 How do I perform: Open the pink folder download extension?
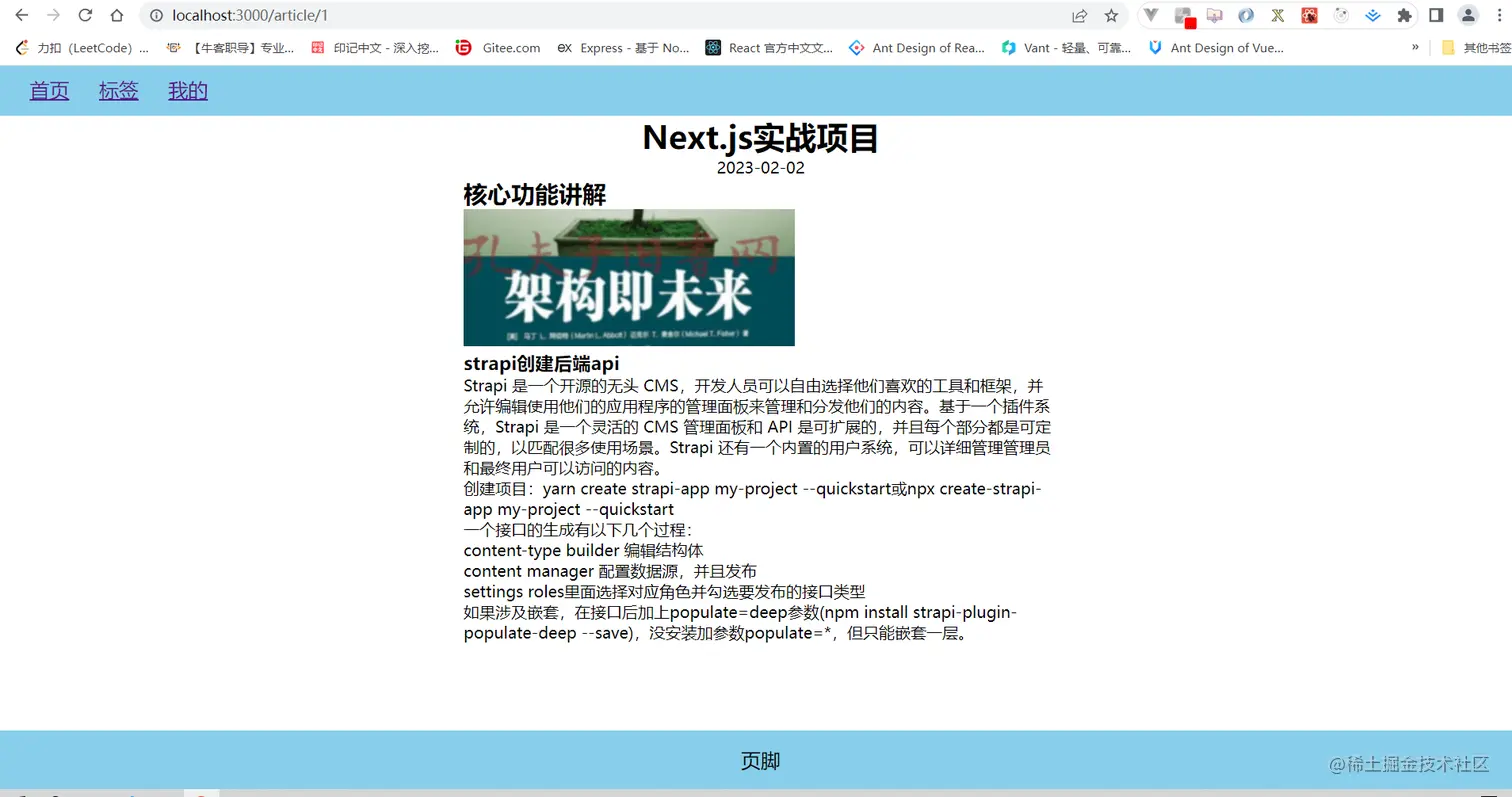click(1215, 16)
